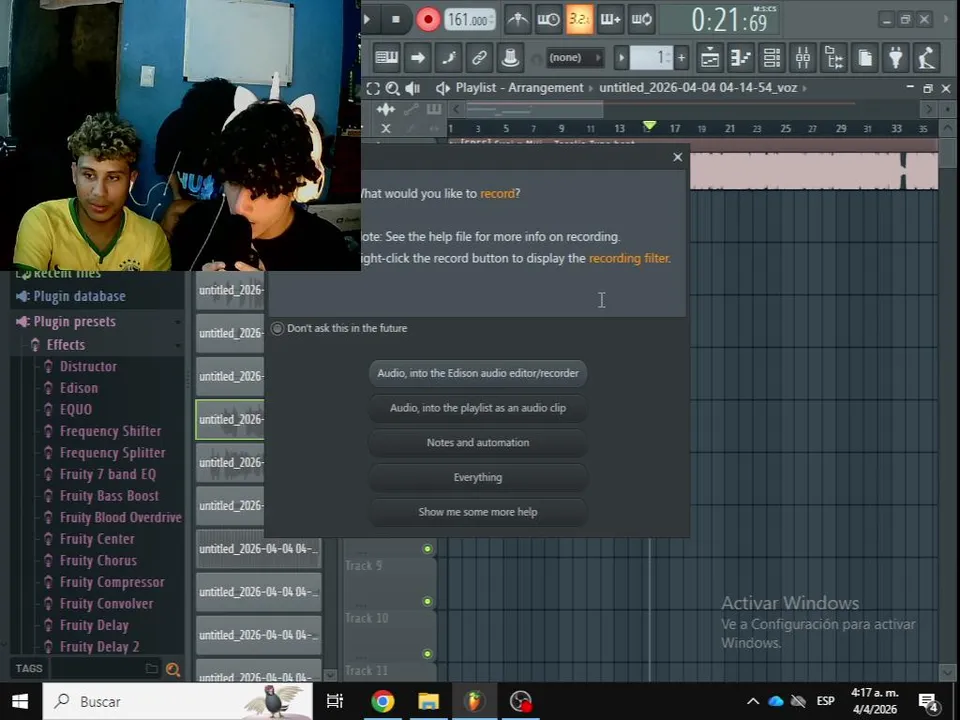Expand the Fruity Delay 2 entry
960x720 pixels.
(x=99, y=647)
